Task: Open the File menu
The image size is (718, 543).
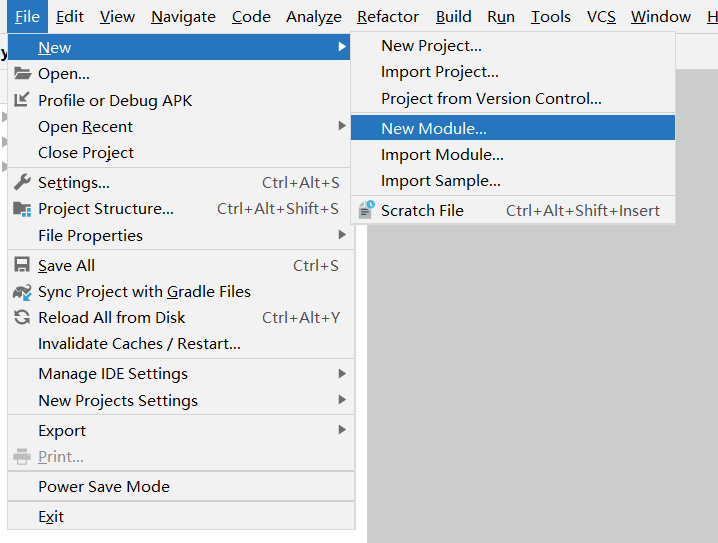Action: pyautogui.click(x=27, y=16)
